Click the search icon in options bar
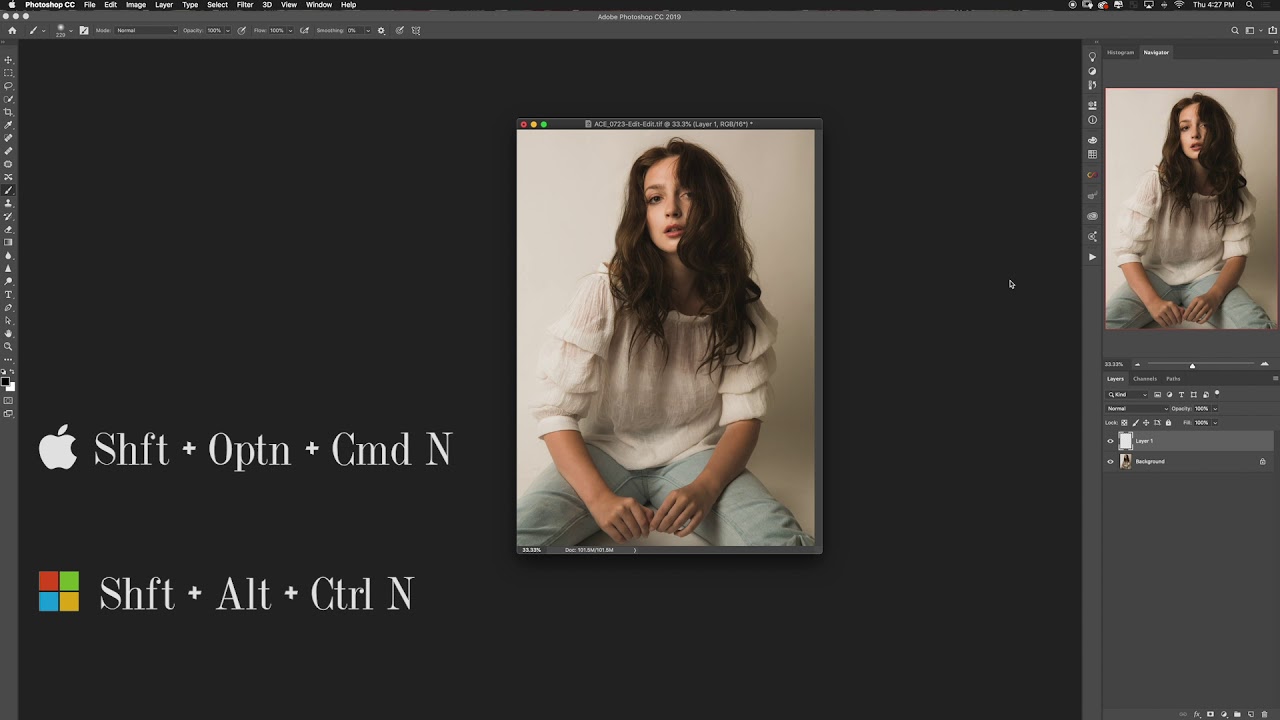This screenshot has width=1280, height=720. click(1235, 30)
